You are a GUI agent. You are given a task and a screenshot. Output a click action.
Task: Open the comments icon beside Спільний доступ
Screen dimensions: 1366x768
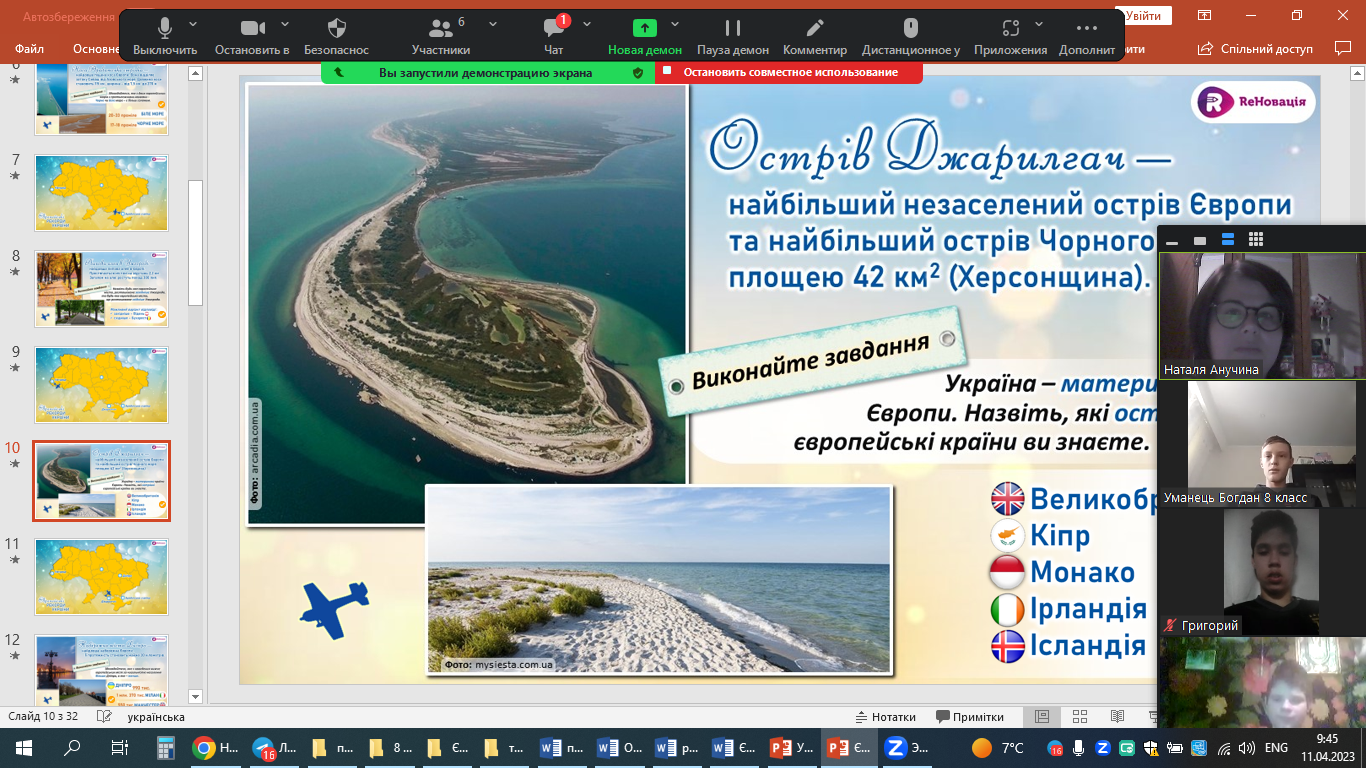[x=1343, y=48]
